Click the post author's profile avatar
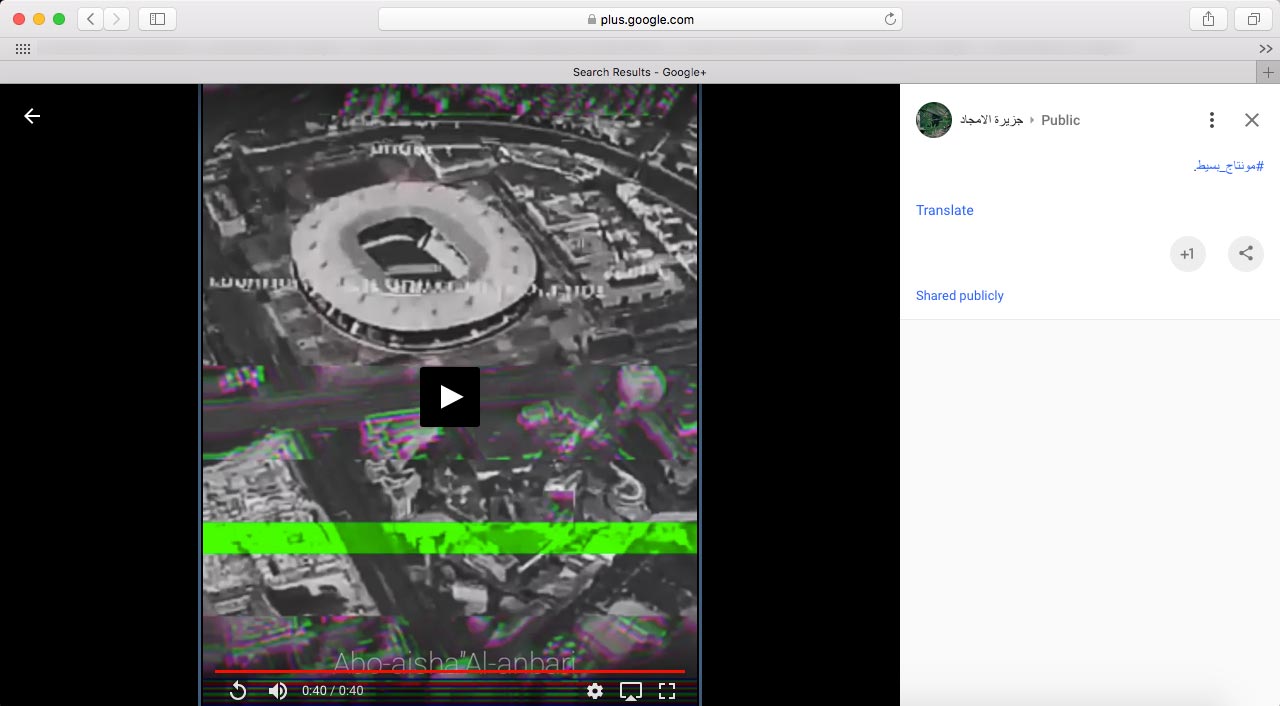Image resolution: width=1280 pixels, height=706 pixels. (x=933, y=120)
